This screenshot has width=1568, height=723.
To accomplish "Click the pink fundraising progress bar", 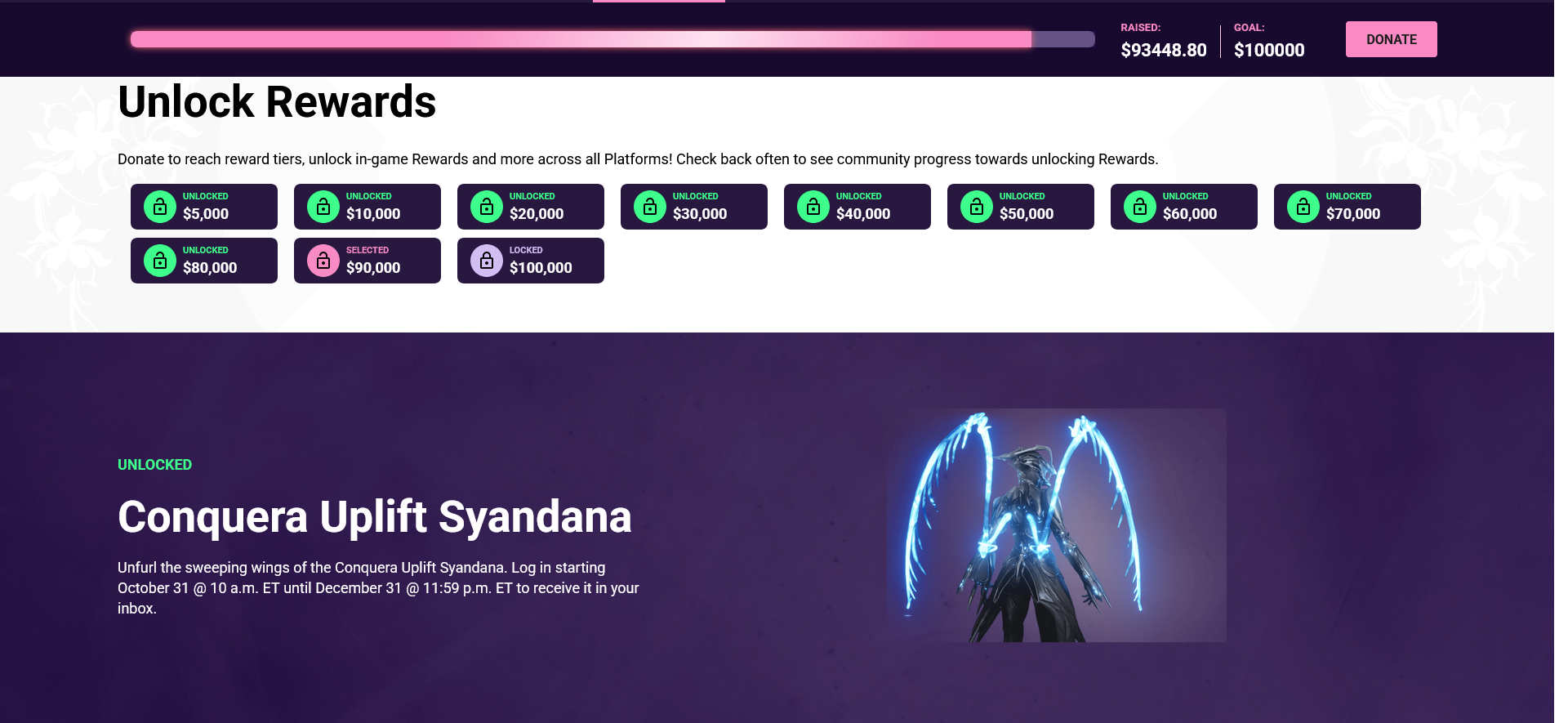I will [x=612, y=39].
